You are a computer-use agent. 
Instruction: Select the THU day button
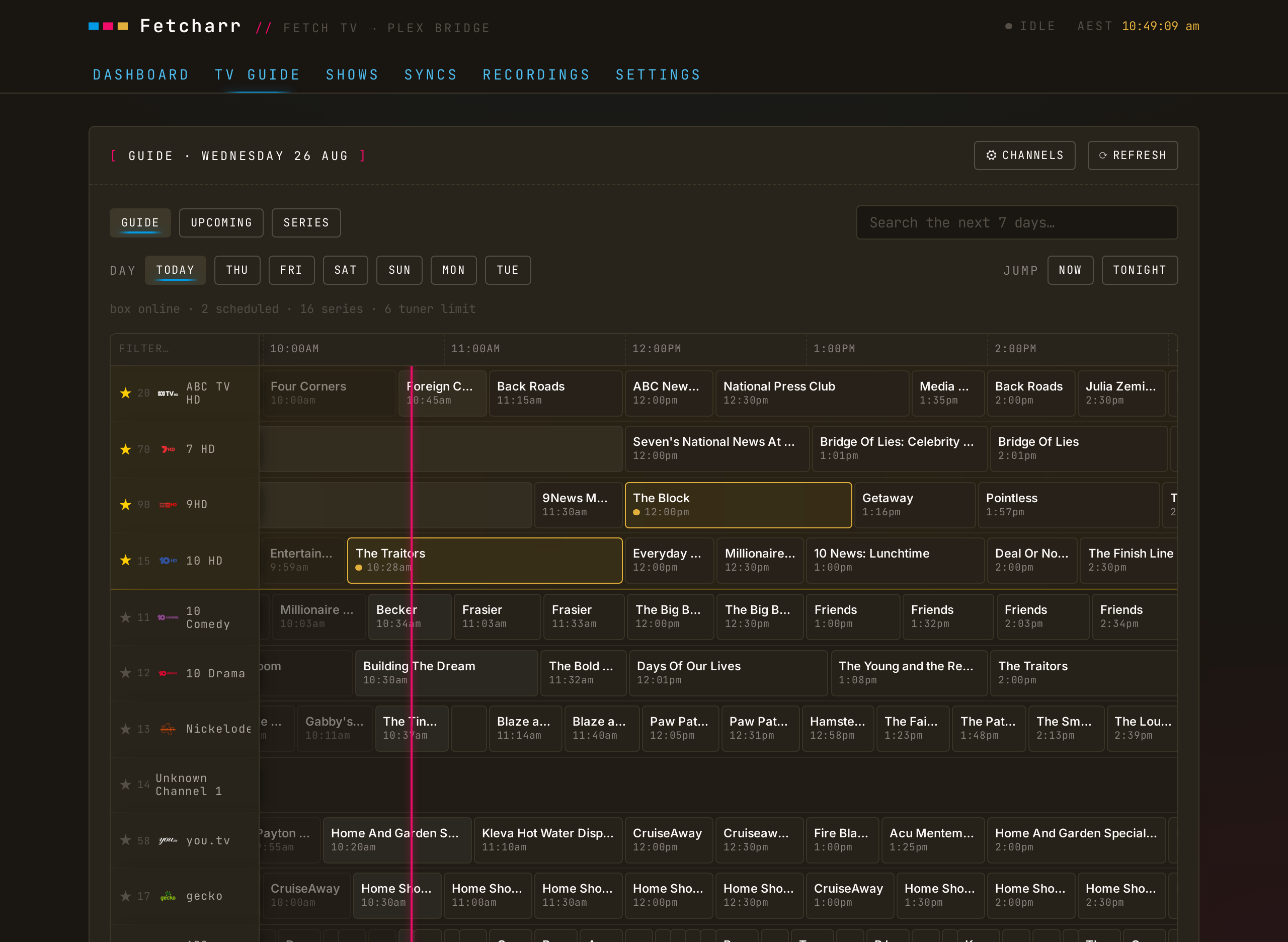pyautogui.click(x=237, y=270)
